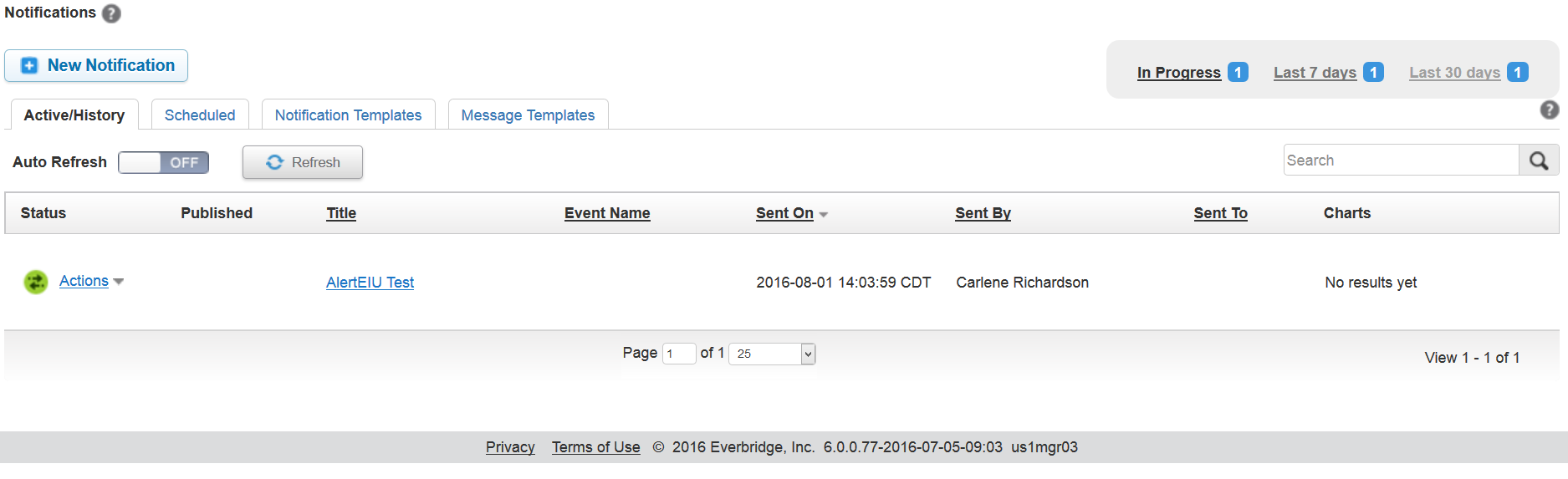Click the In Progress count badge
Viewport: 1568px width, 479px height.
1238,73
